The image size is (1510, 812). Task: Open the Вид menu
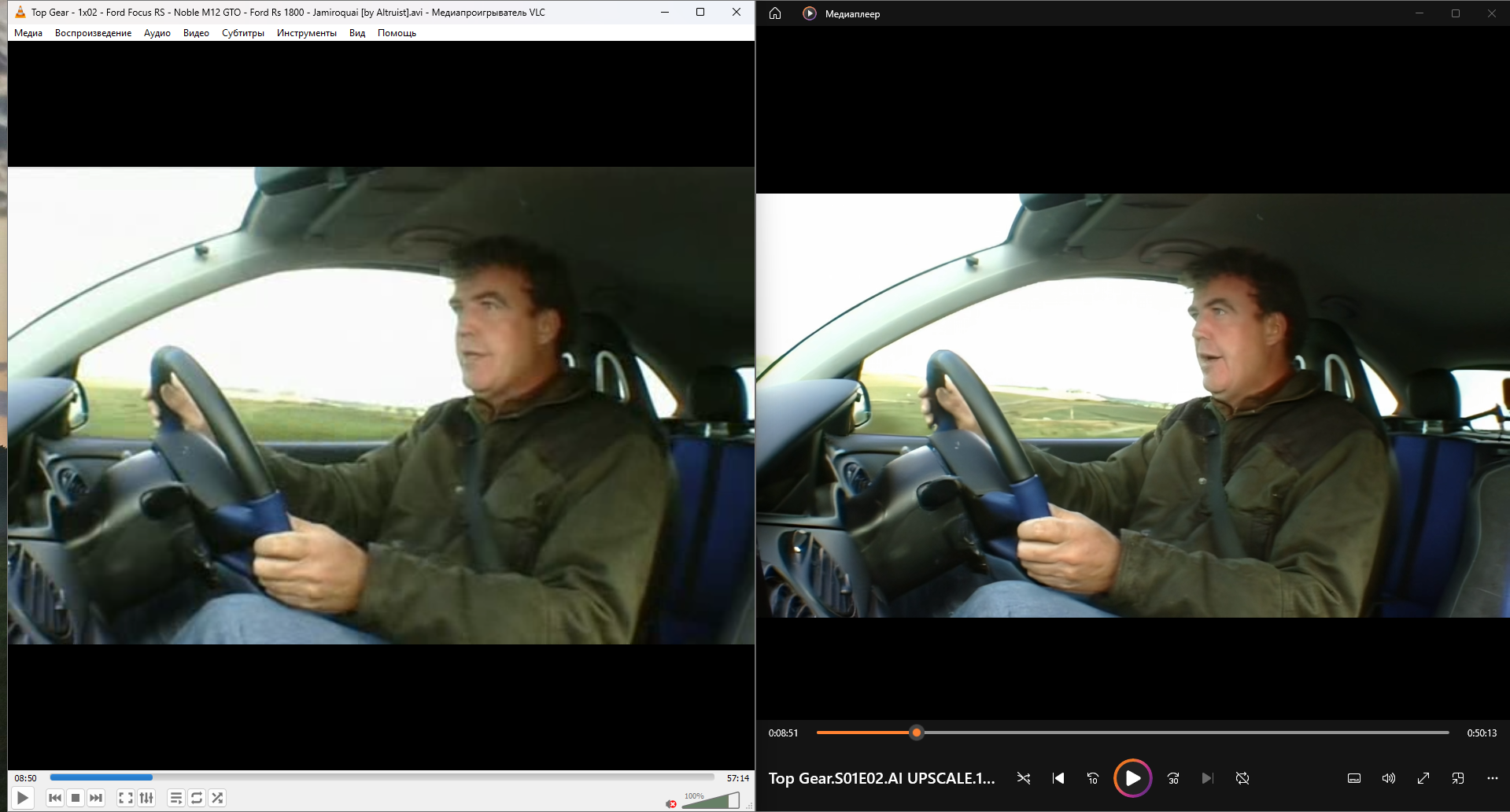357,33
